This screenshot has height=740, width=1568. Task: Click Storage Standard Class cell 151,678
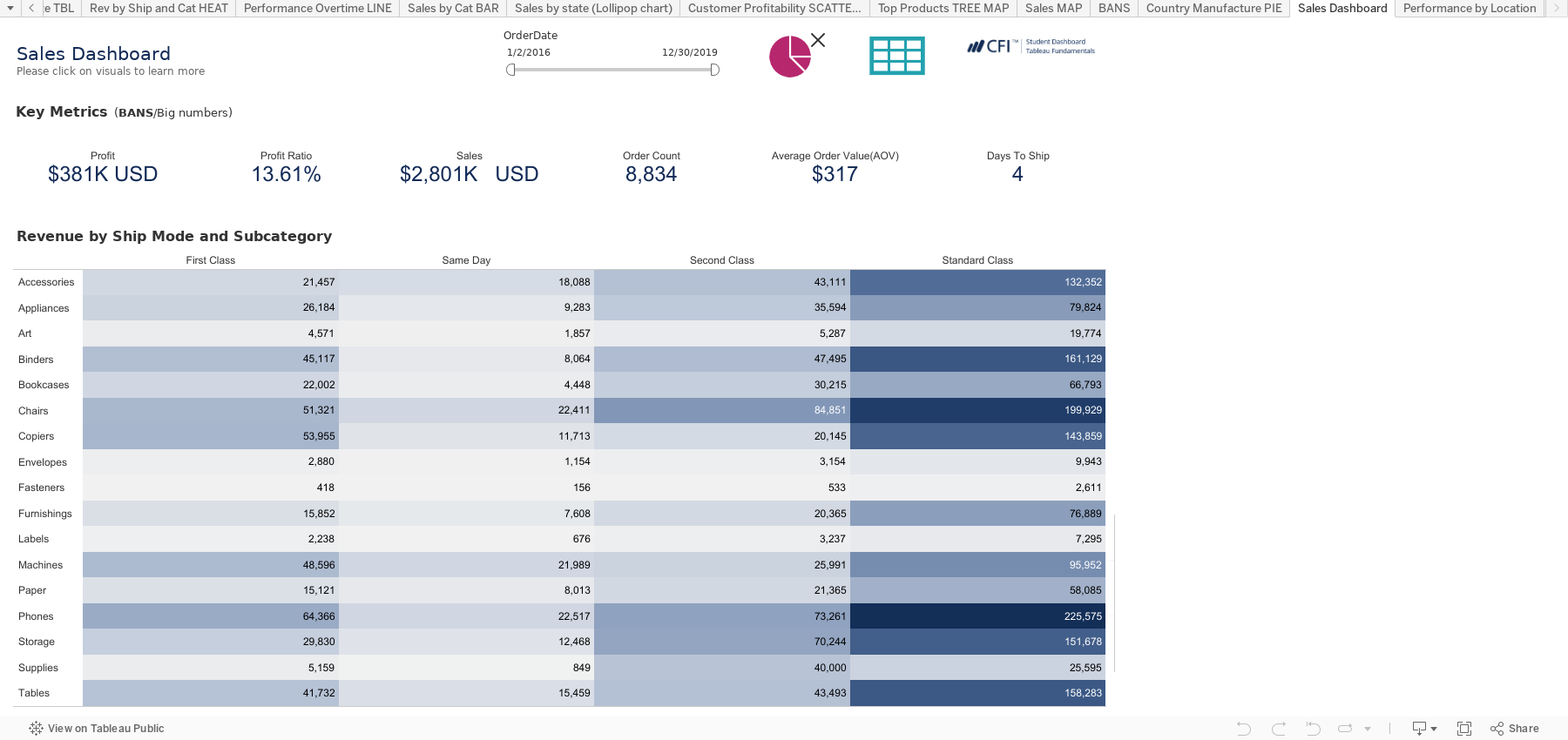pyautogui.click(x=977, y=642)
